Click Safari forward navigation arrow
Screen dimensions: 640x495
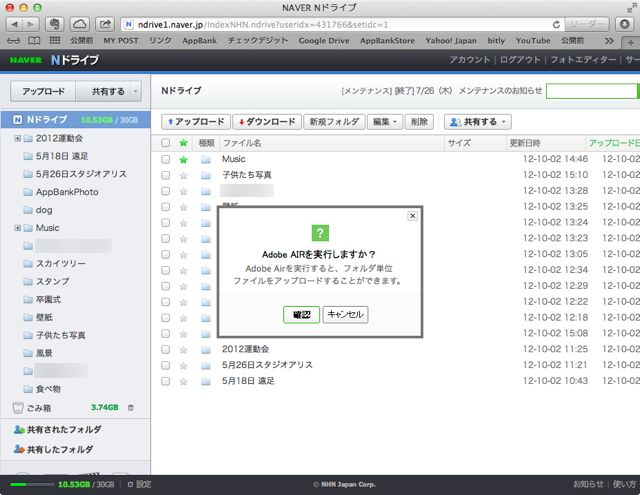click(x=31, y=24)
